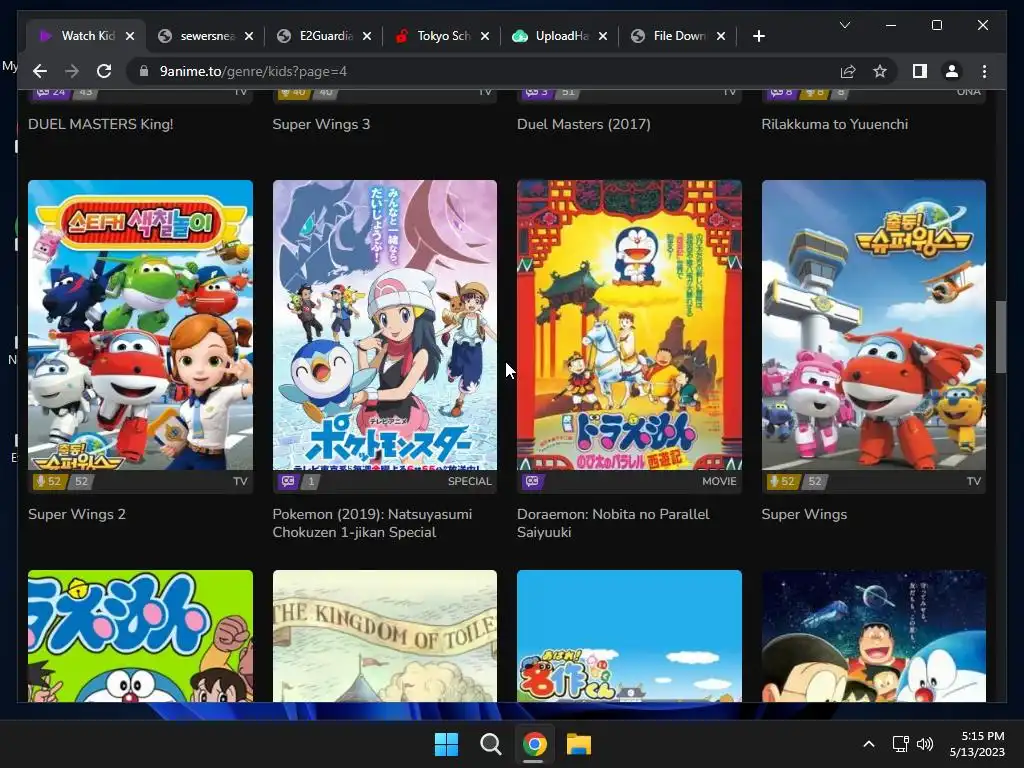Open Chrome's three-dot menu
1024x768 pixels.
pos(984,71)
